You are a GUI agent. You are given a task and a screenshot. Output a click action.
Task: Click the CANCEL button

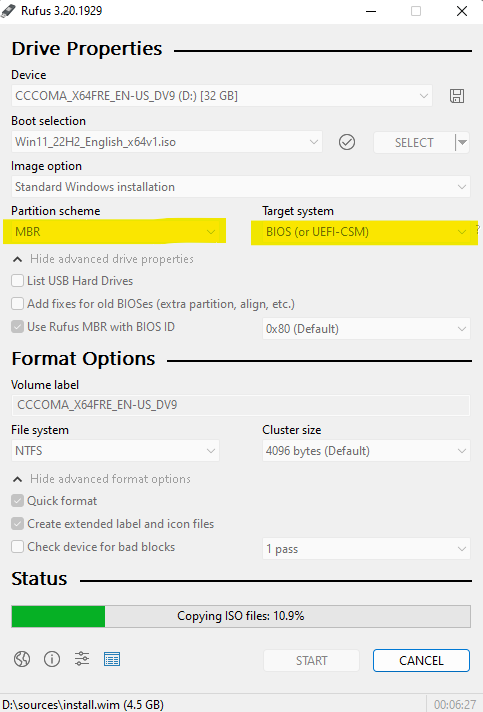(x=421, y=660)
